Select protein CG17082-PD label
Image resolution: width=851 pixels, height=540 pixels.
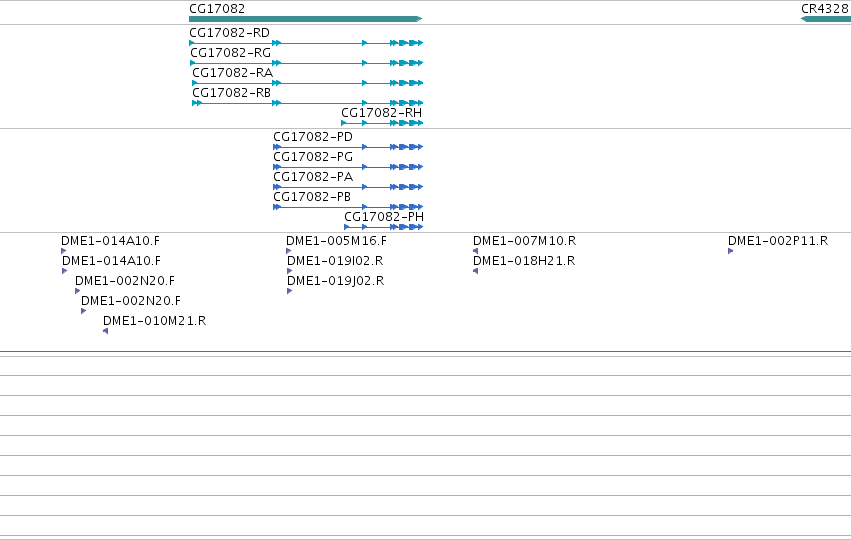[313, 137]
